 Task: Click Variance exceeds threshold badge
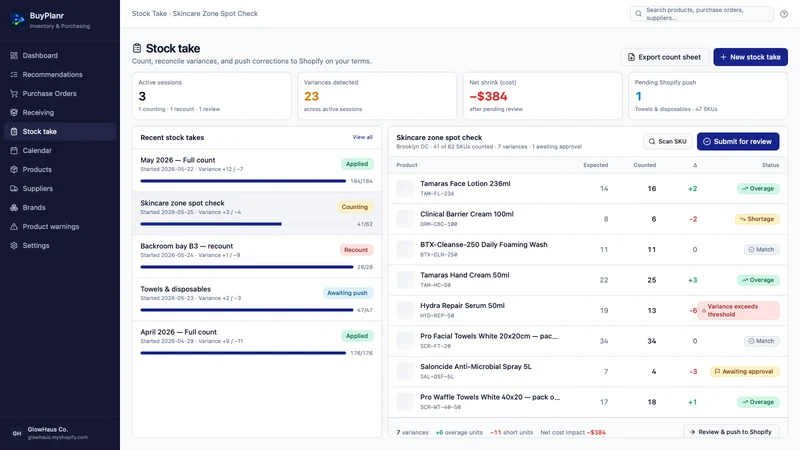[738, 310]
